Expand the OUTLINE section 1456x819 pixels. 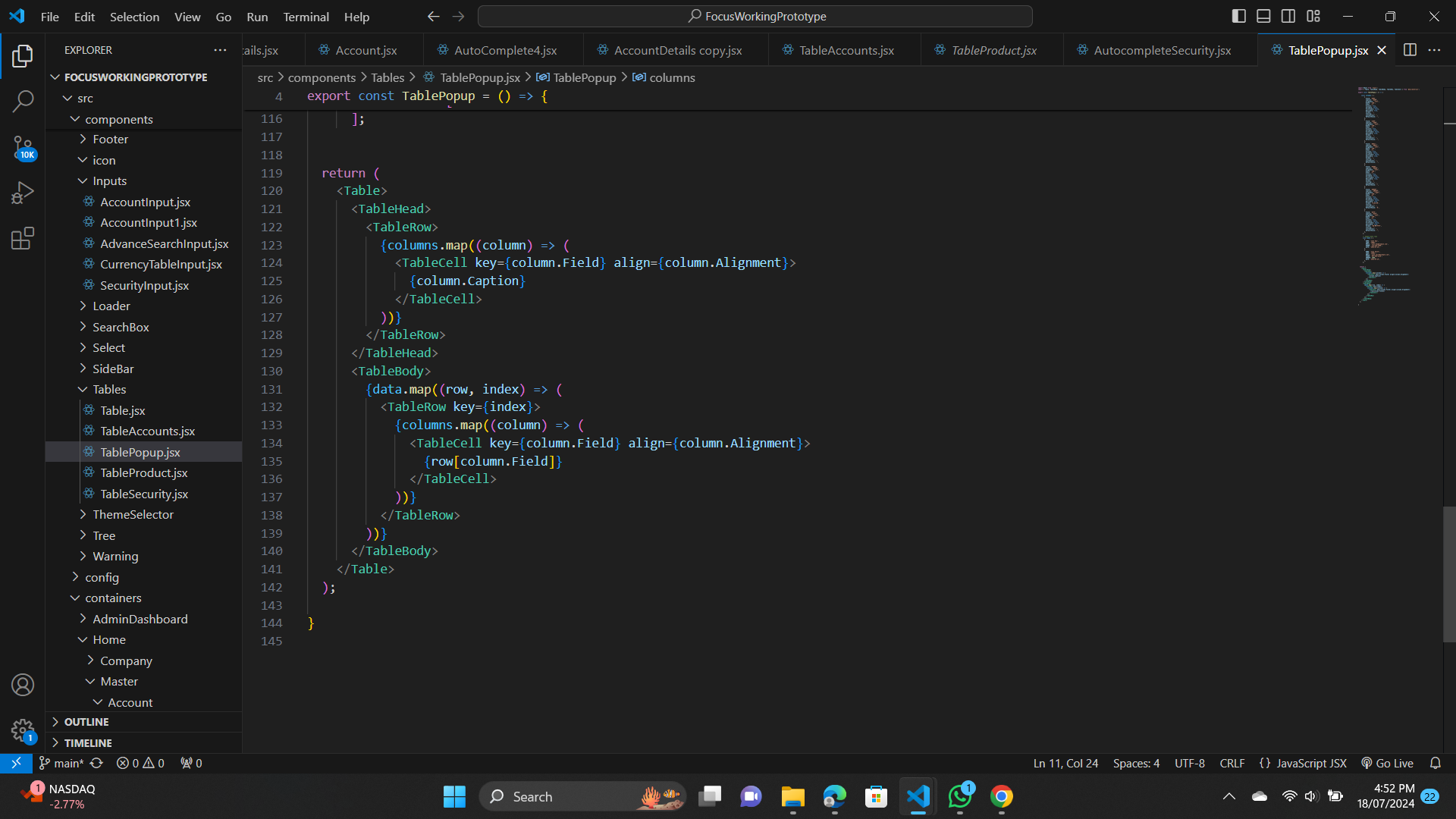coord(86,722)
